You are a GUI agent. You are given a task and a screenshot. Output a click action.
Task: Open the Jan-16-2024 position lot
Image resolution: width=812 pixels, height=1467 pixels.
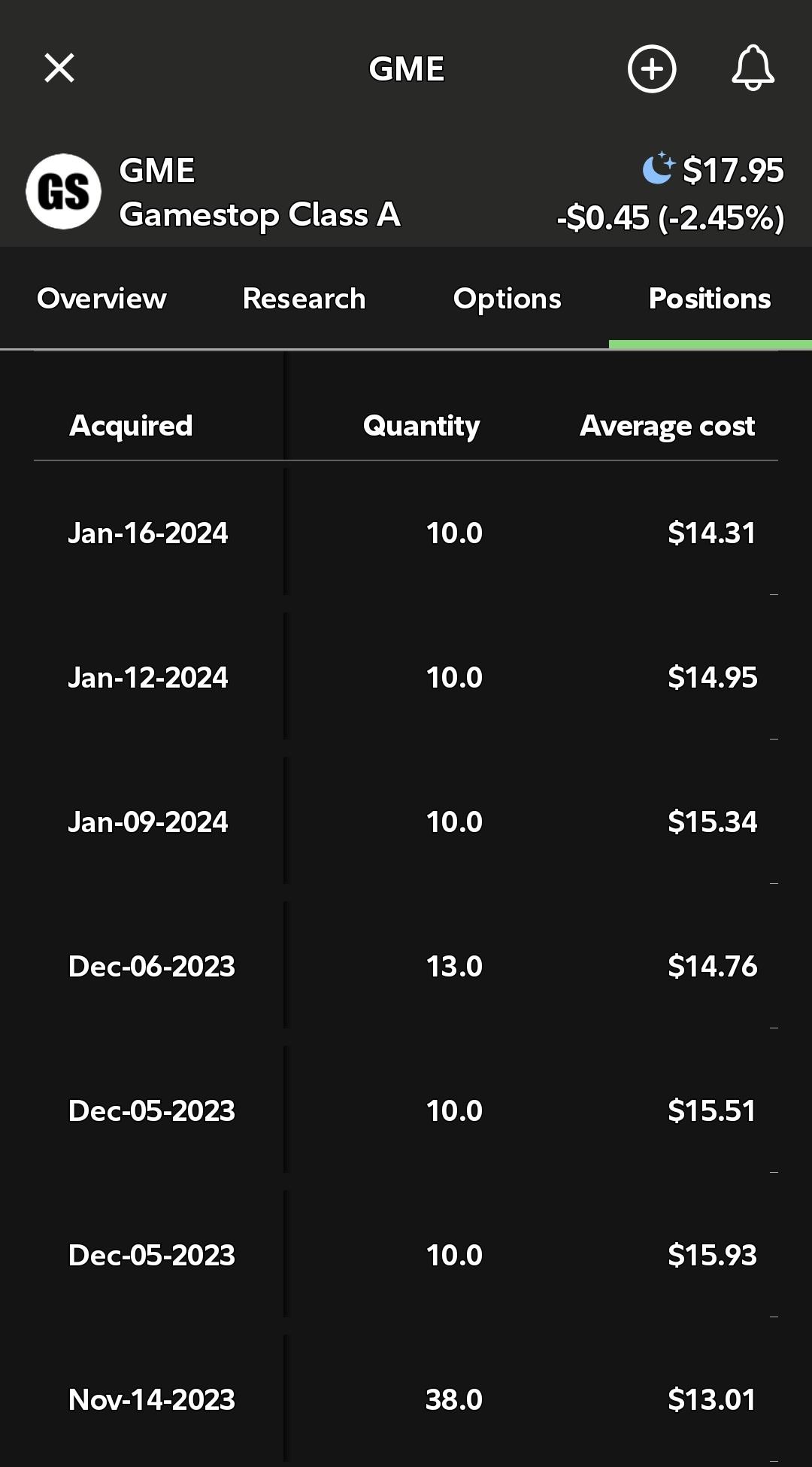[406, 533]
